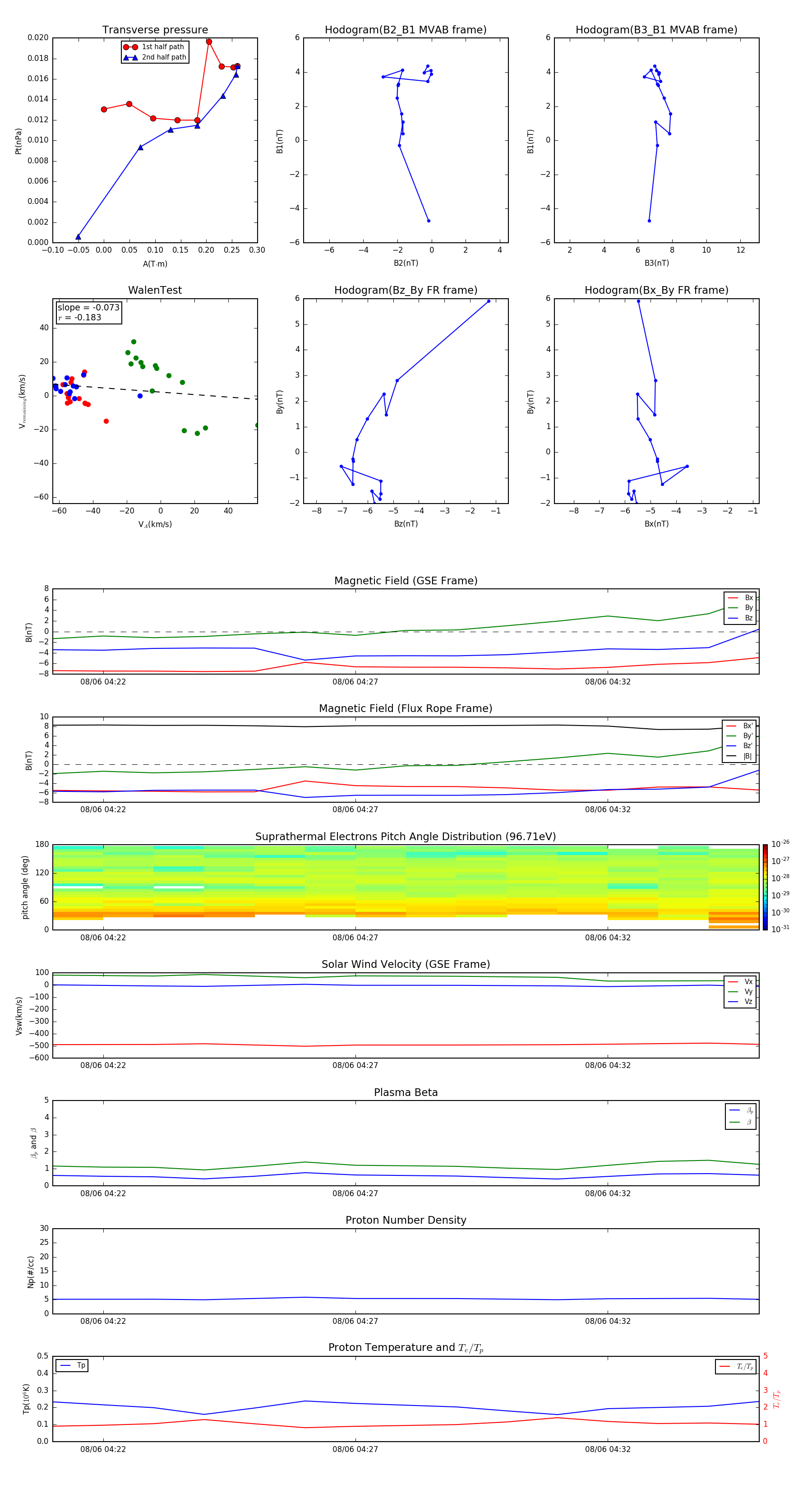
Task: Select 'slope = -0.073' annotation in WalenTest
Action: [88, 308]
